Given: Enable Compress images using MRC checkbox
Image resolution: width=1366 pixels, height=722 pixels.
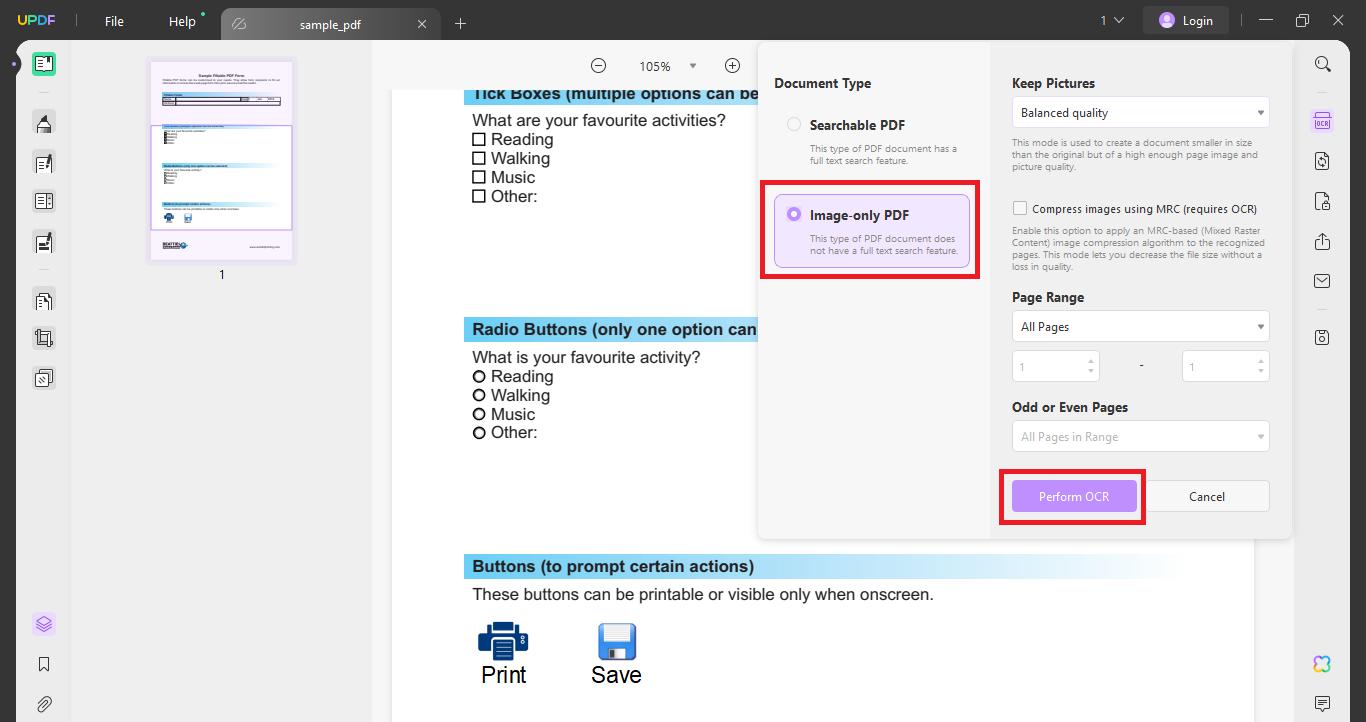Looking at the screenshot, I should click(x=1019, y=208).
